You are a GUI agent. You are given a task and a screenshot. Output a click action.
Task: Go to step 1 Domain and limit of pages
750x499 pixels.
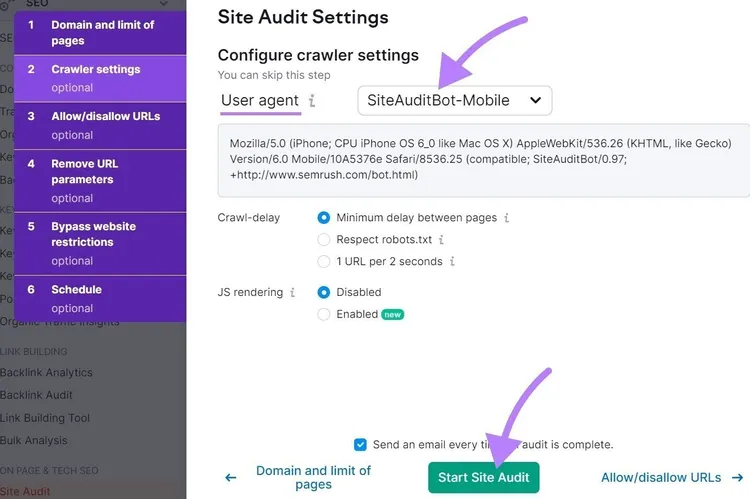(x=100, y=33)
